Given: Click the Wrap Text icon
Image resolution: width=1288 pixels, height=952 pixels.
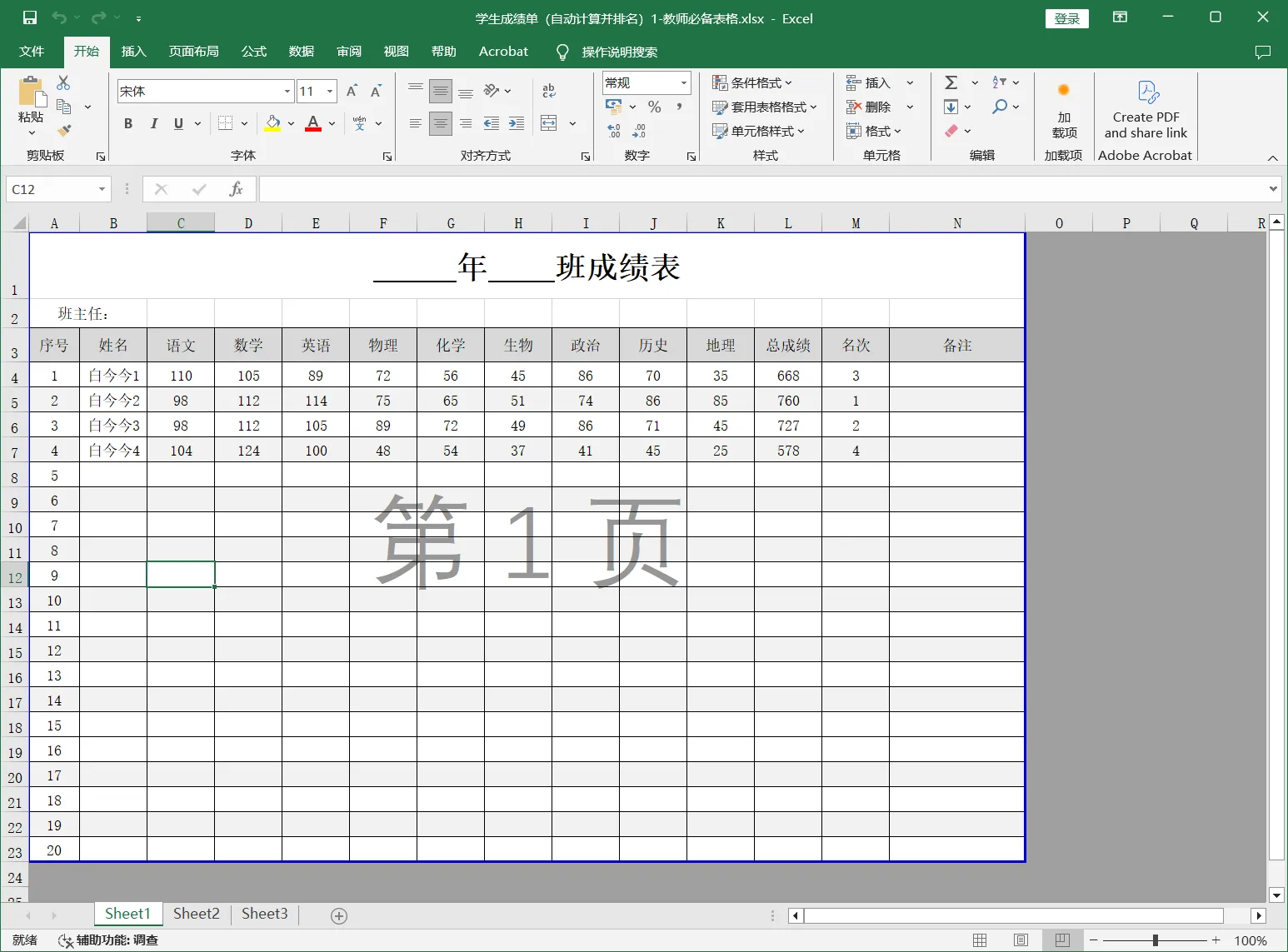Looking at the screenshot, I should coord(549,91).
